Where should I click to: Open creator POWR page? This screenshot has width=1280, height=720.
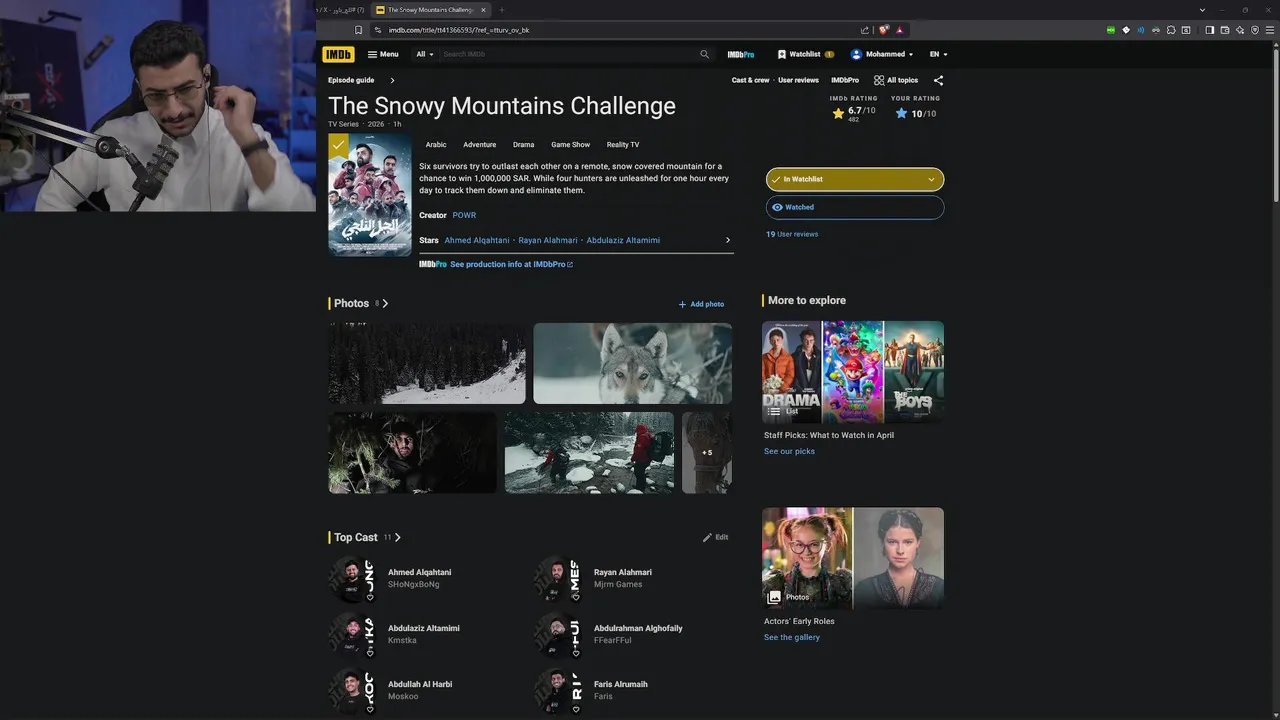[x=464, y=215]
